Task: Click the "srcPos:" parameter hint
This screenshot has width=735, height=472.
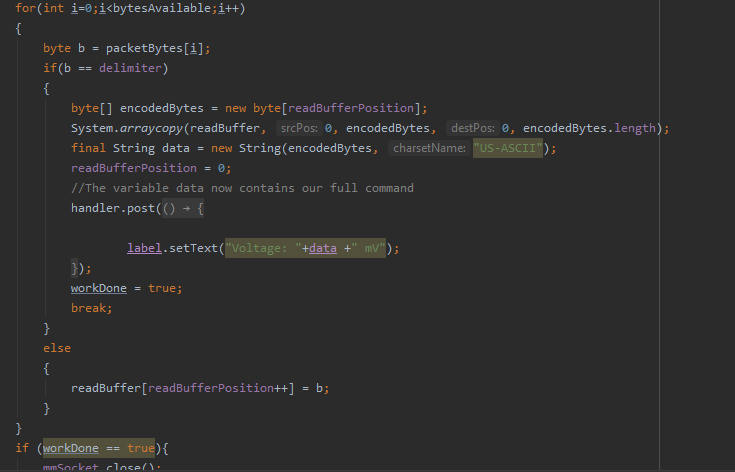Action: (x=299, y=128)
